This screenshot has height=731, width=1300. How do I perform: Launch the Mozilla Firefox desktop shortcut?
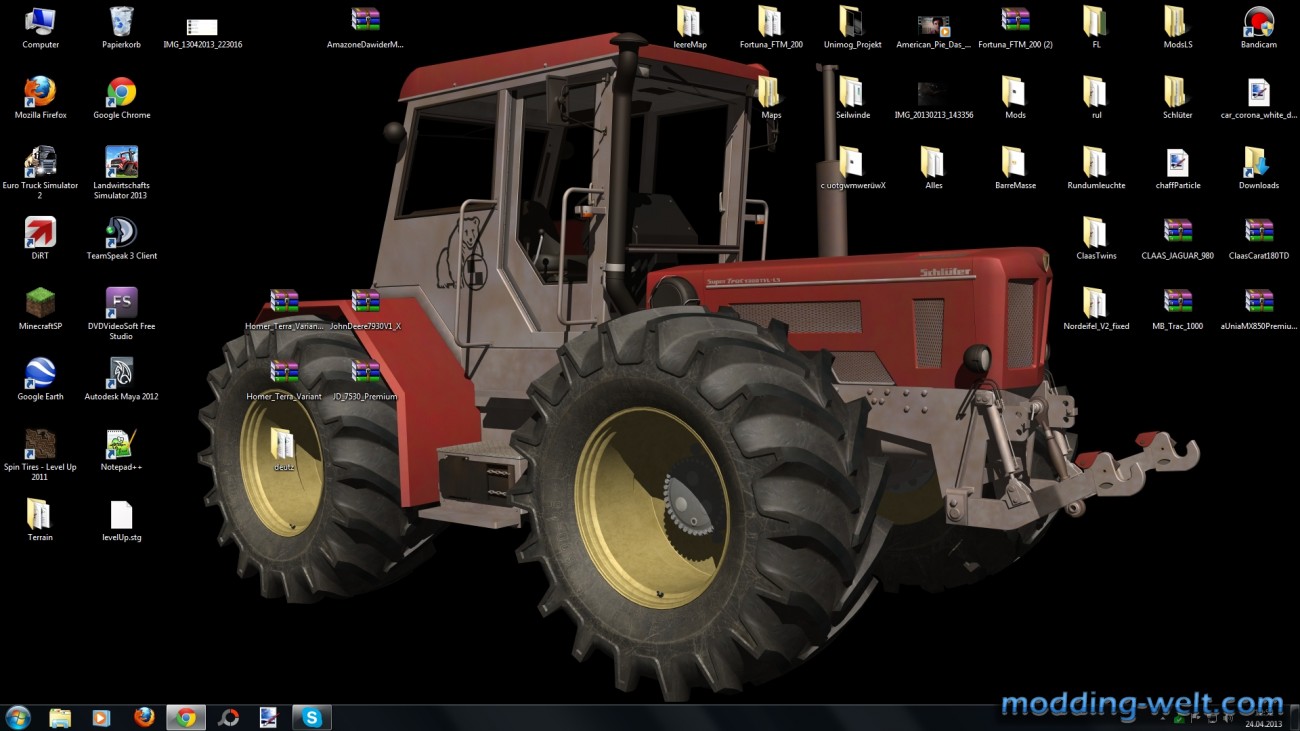[40, 98]
